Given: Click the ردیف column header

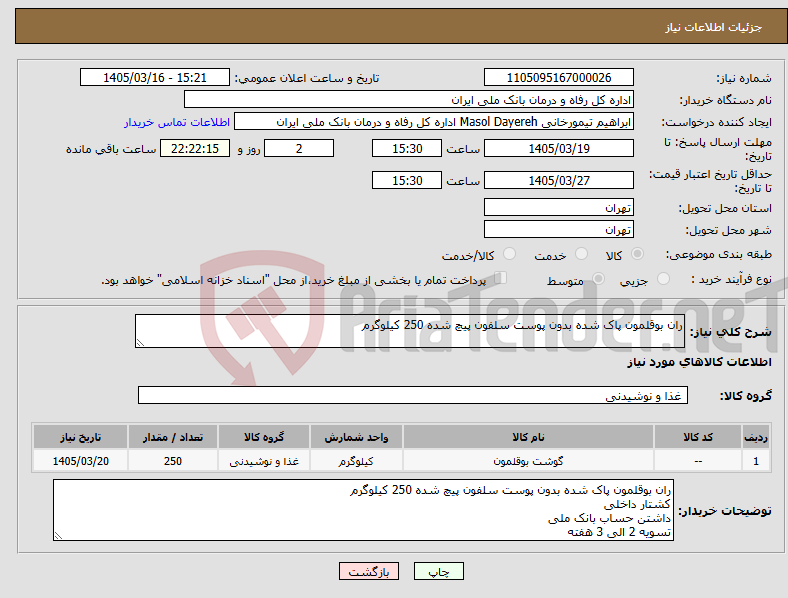Looking at the screenshot, I should [756, 437].
